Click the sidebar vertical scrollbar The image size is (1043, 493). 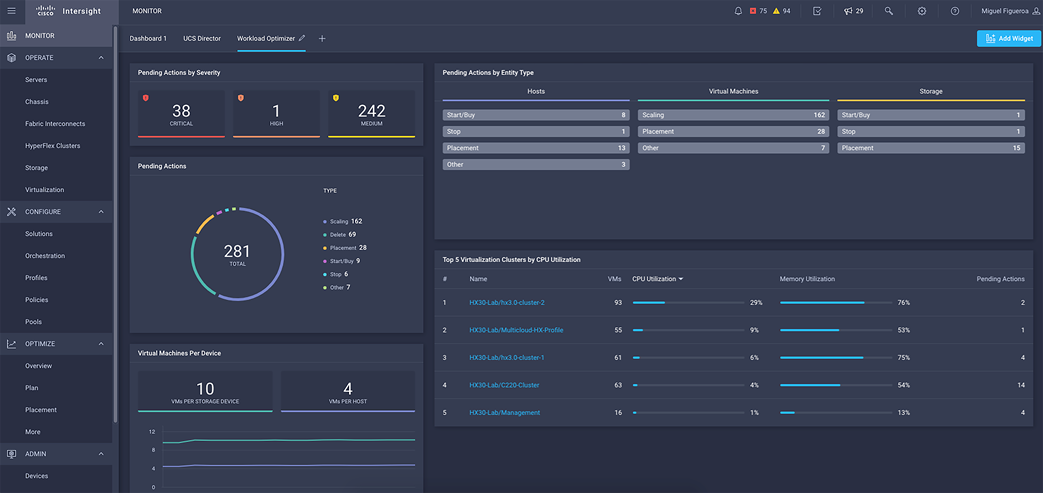[115, 224]
